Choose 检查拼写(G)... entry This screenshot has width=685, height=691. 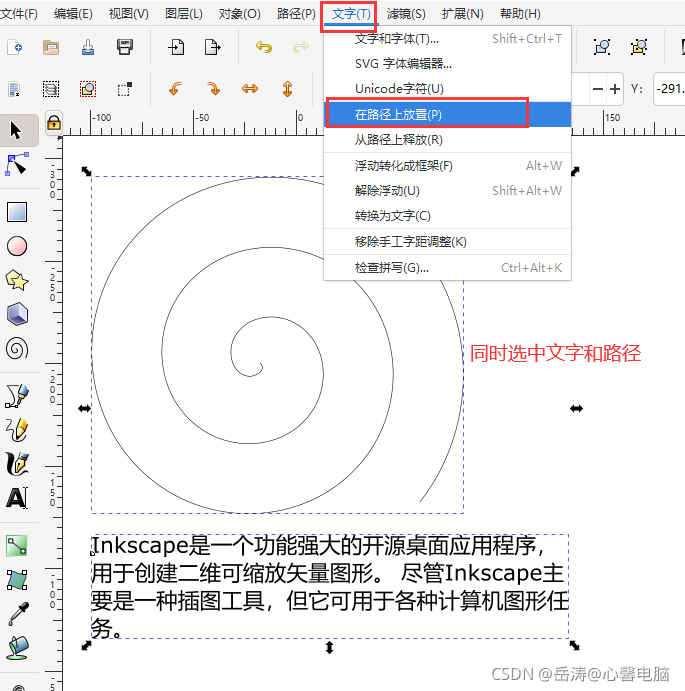pyautogui.click(x=447, y=267)
